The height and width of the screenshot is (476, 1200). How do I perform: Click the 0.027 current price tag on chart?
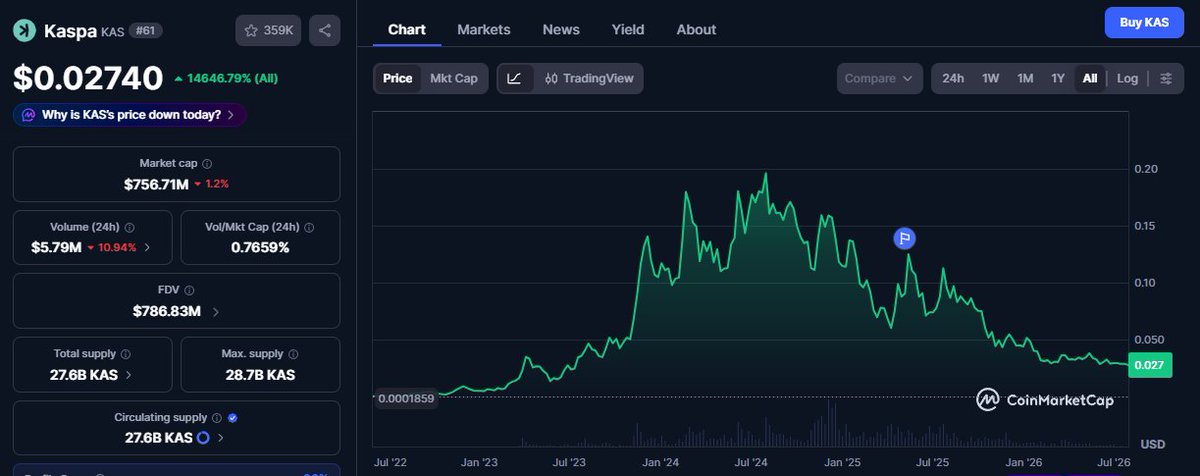1148,366
